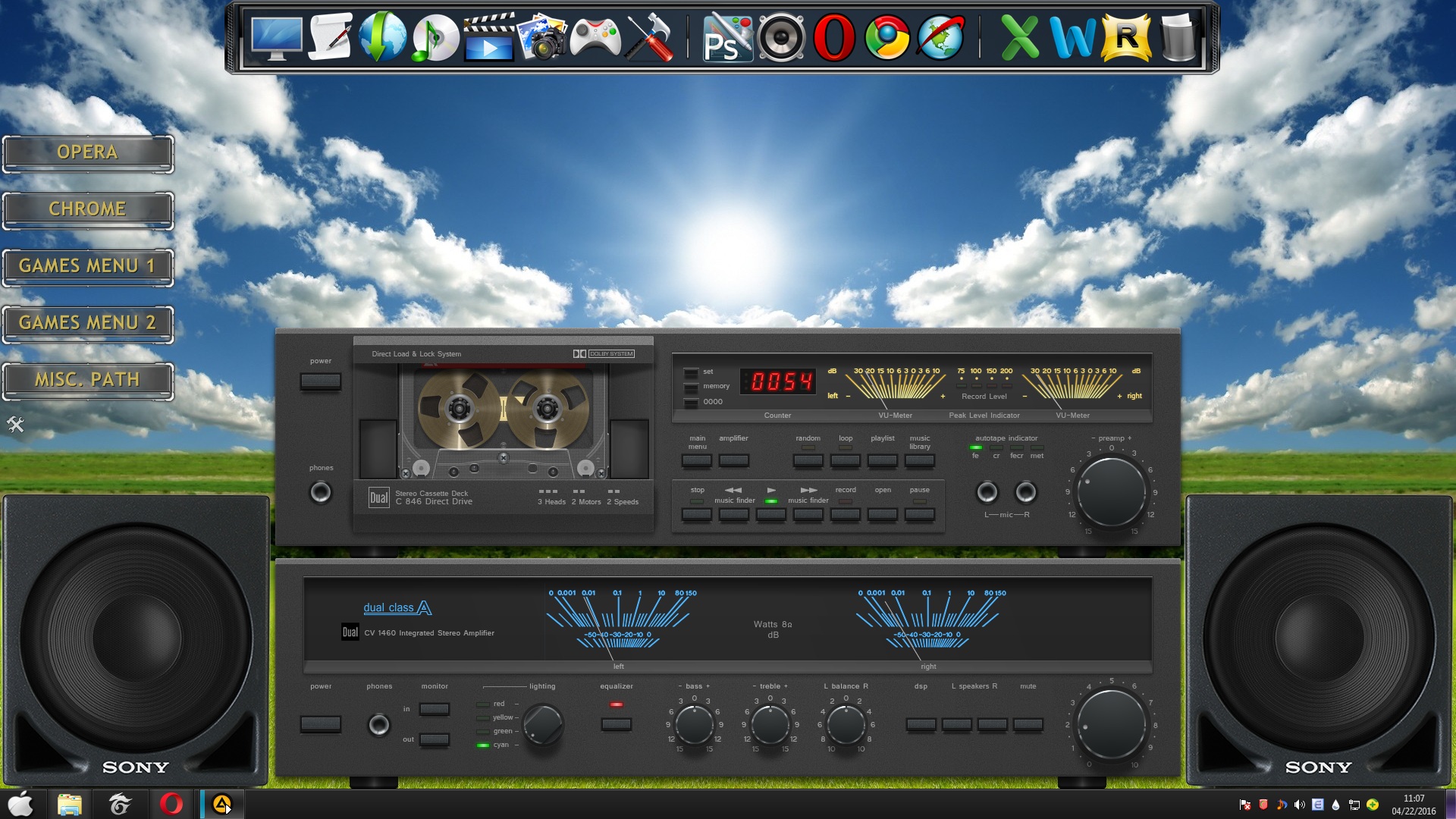The width and height of the screenshot is (1456, 819).
Task: Click the counter set button
Action: click(x=691, y=372)
